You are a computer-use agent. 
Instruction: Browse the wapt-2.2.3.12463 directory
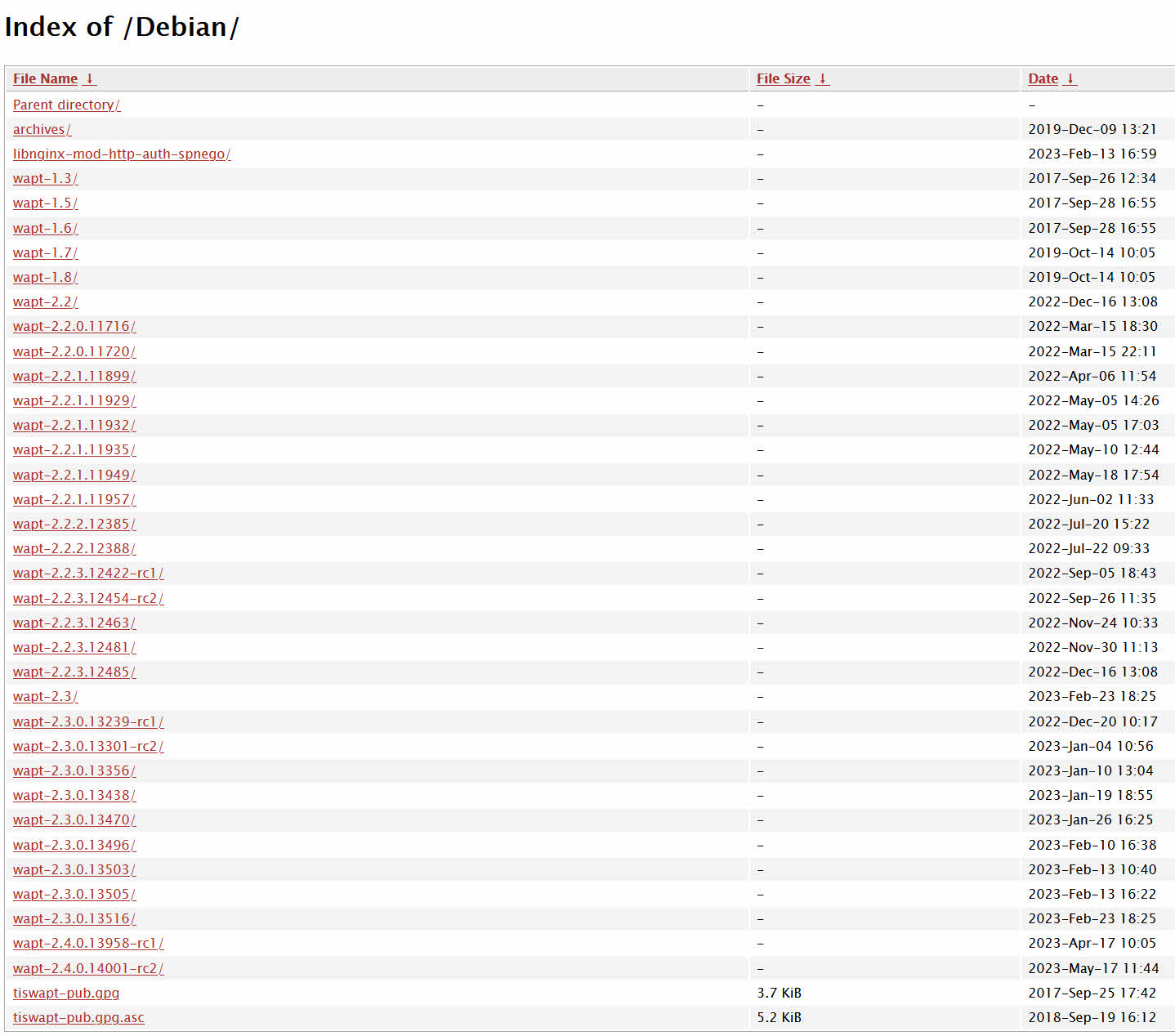click(x=74, y=623)
